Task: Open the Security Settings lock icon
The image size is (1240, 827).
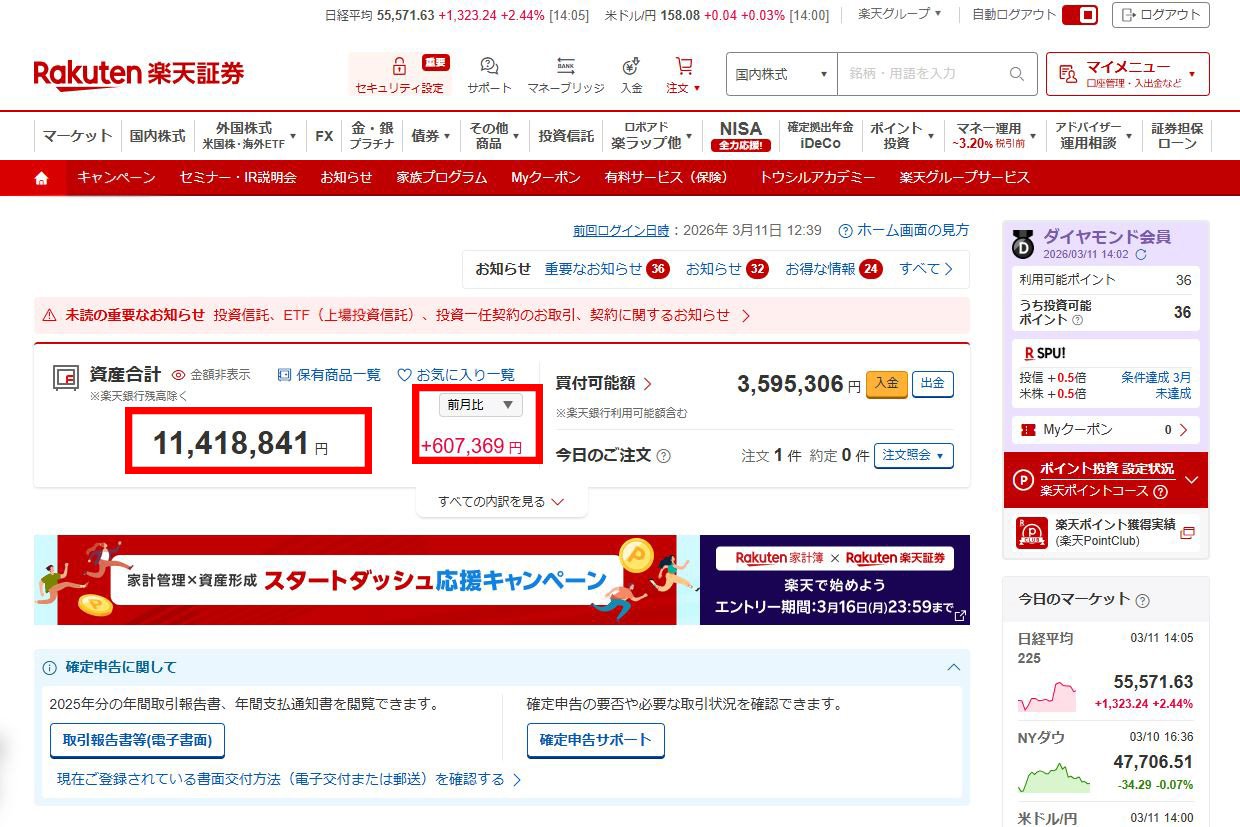Action: click(399, 67)
